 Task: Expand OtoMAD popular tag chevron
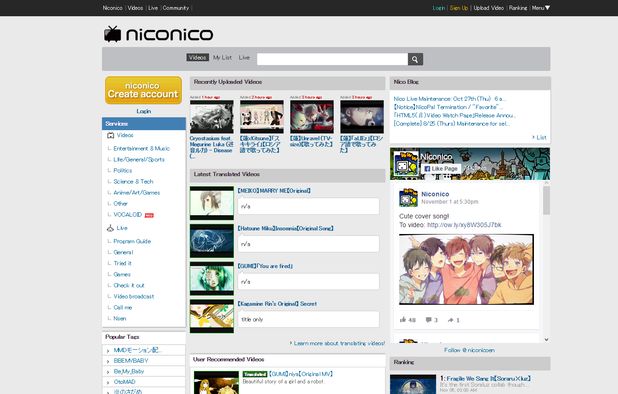108,383
